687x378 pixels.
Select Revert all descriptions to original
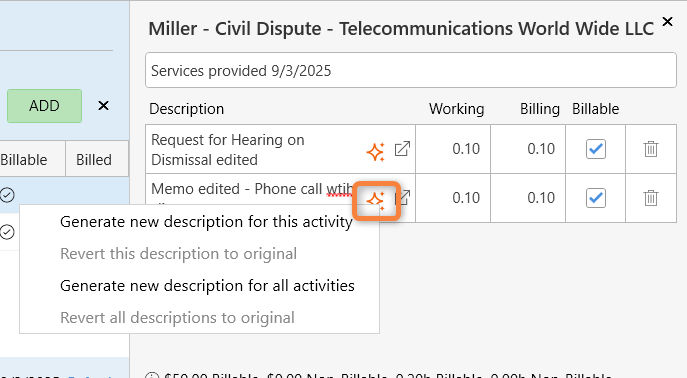(177, 318)
